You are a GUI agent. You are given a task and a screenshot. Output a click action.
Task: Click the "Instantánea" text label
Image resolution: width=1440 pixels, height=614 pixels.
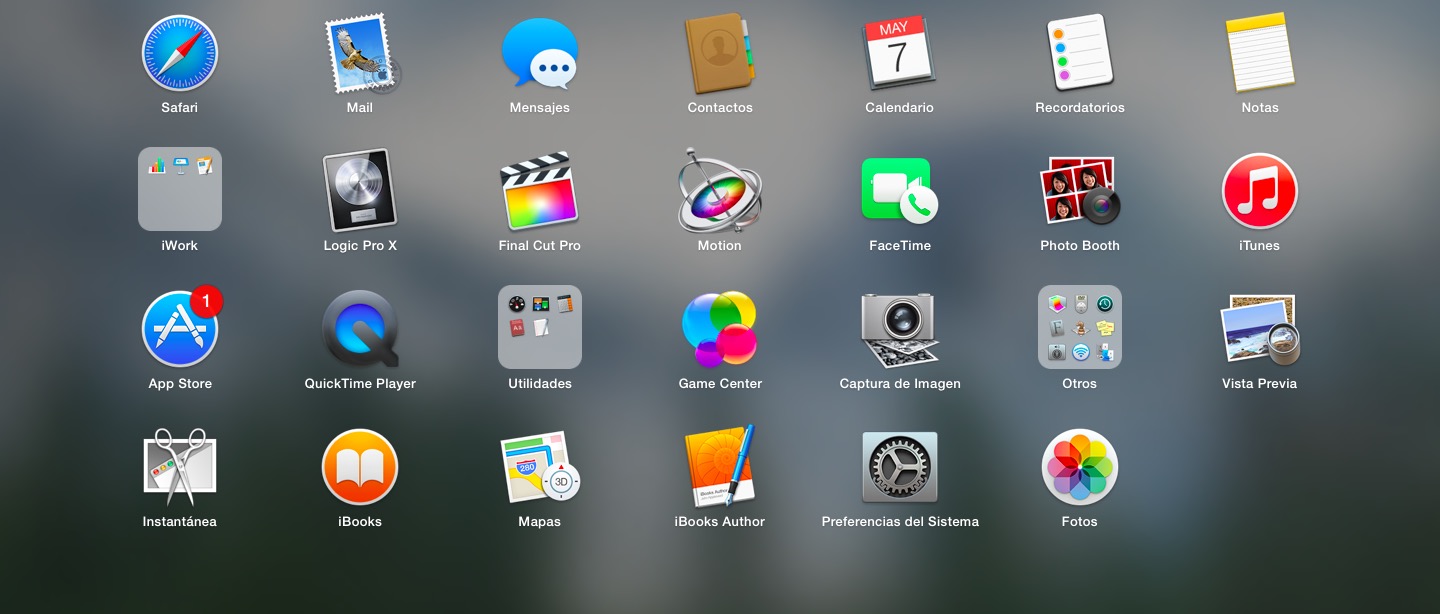pos(180,522)
